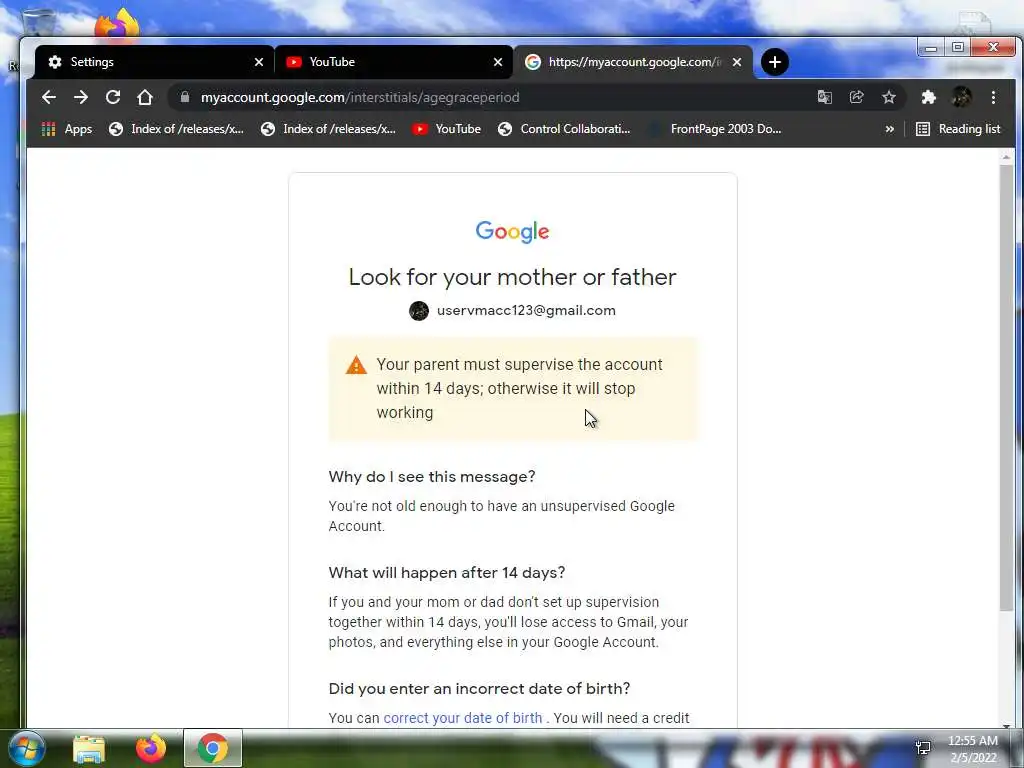This screenshot has width=1024, height=768.
Task: Share this page via the share icon
Action: click(x=856, y=97)
